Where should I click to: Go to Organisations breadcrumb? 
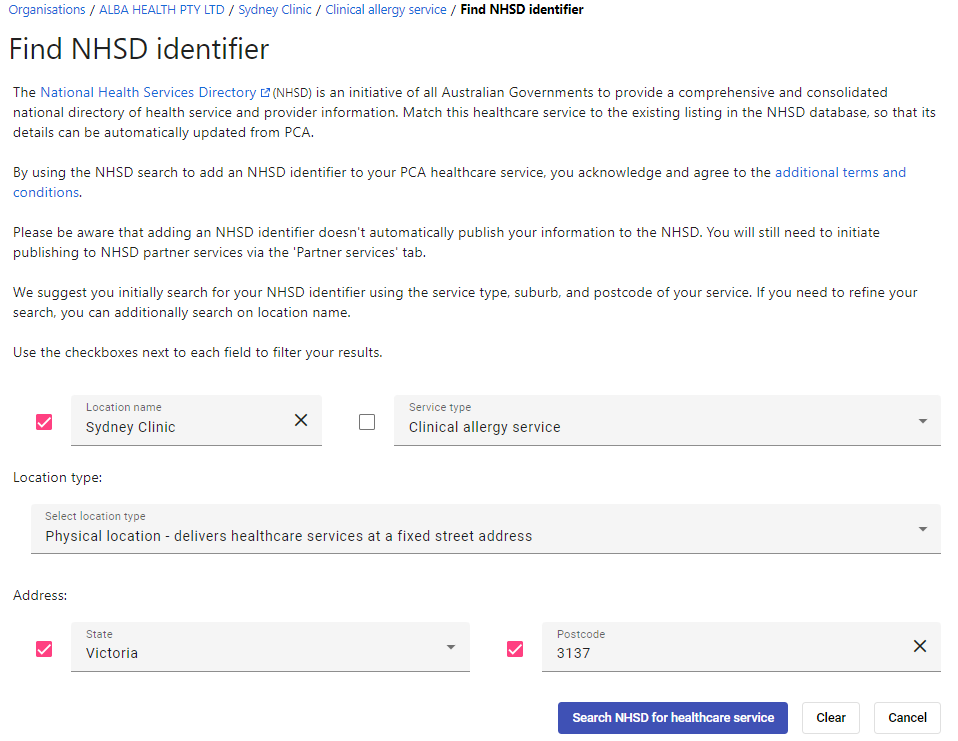[x=47, y=10]
